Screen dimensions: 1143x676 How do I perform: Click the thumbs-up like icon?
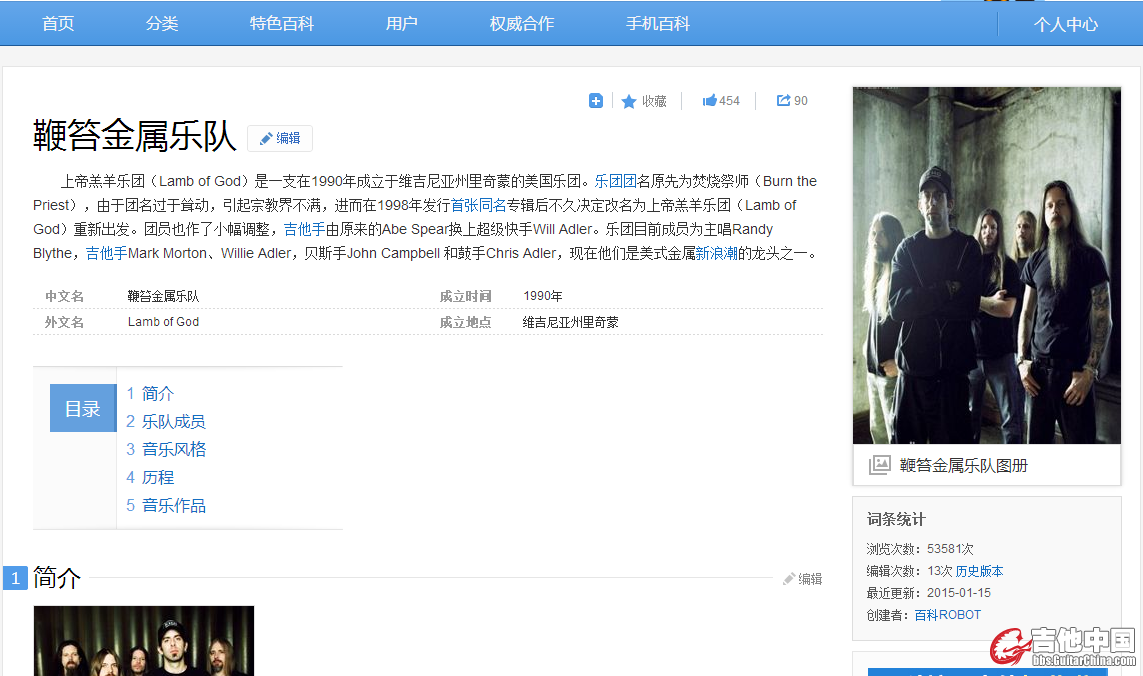coord(710,100)
